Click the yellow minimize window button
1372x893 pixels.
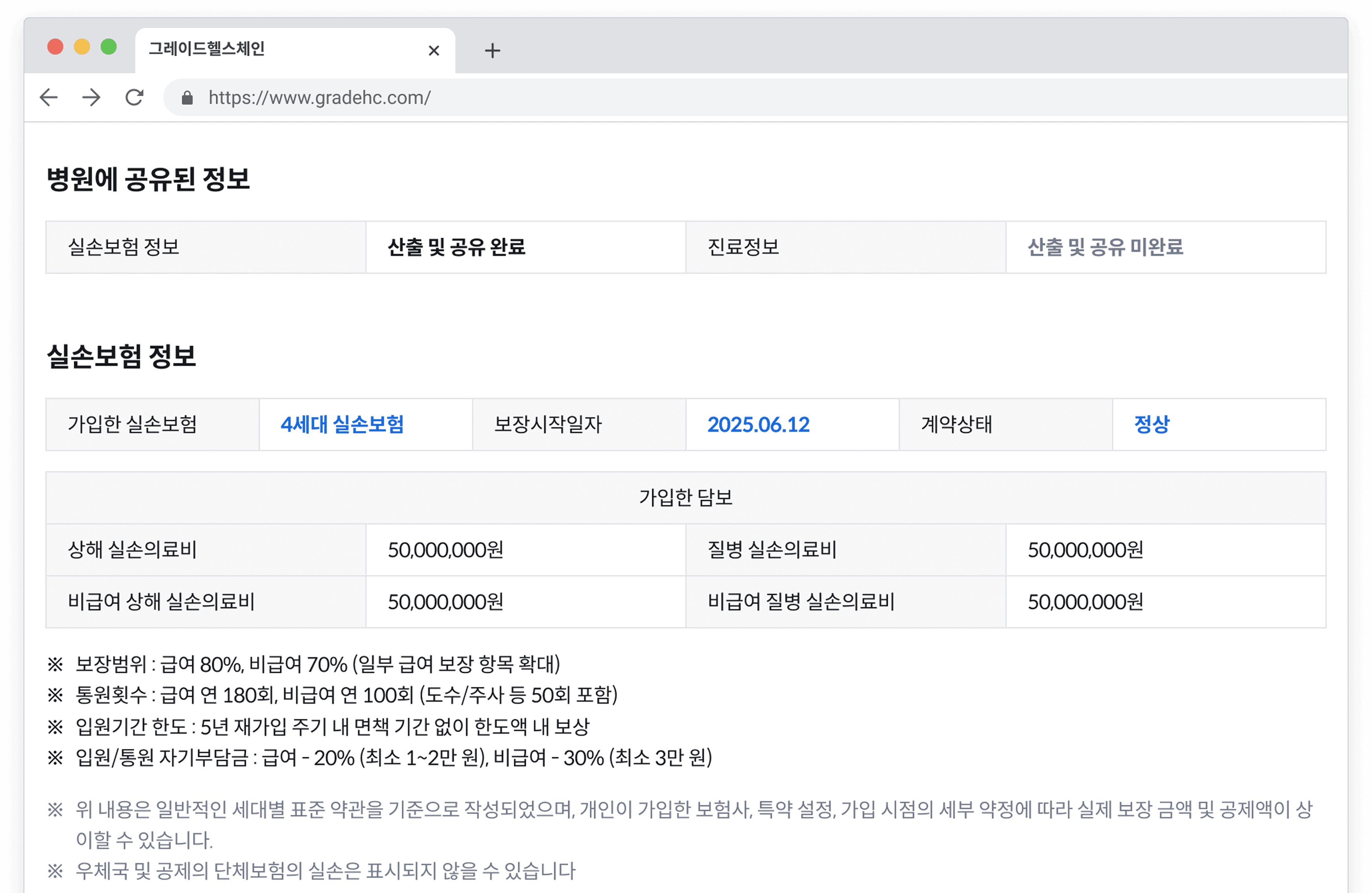[x=82, y=47]
